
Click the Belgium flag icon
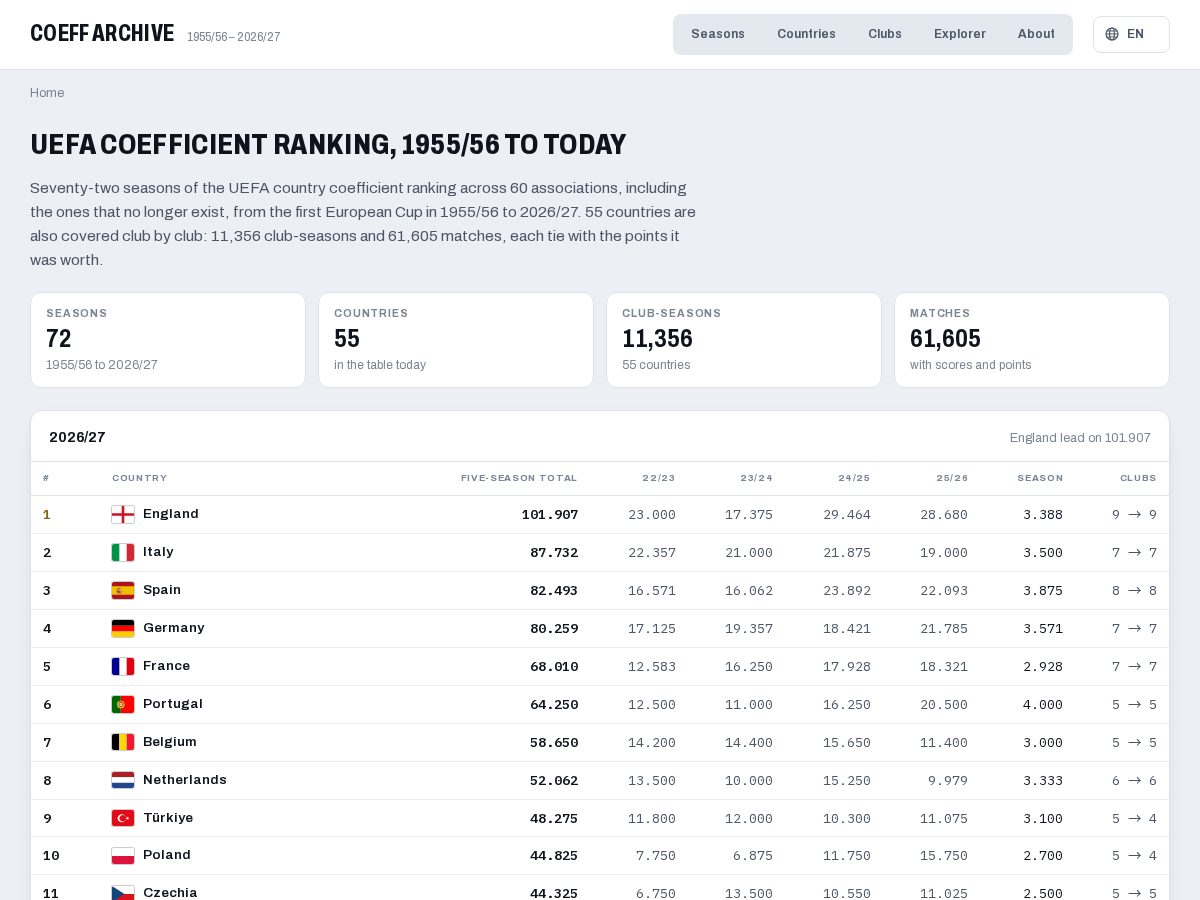pos(123,742)
